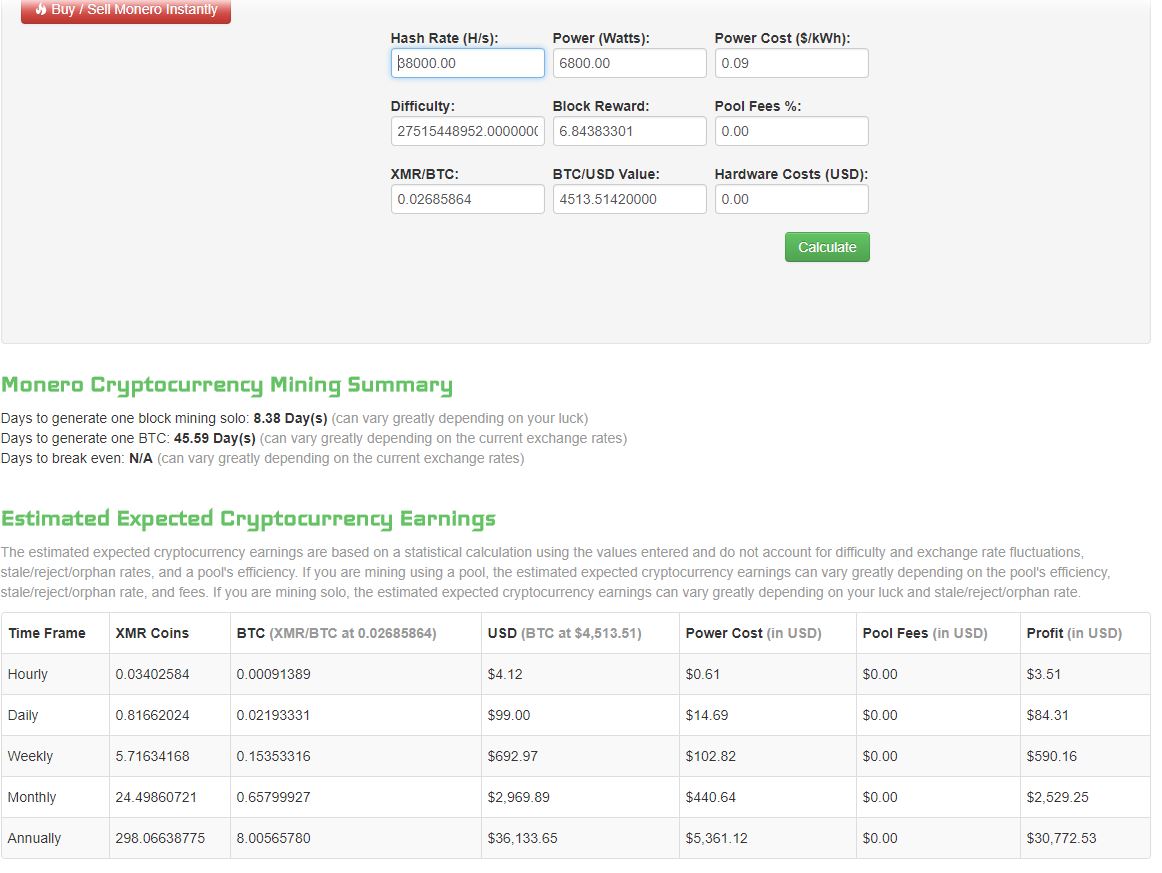1162x873 pixels.
Task: Click weekly profit $590.16
Action: pyautogui.click(x=1052, y=756)
